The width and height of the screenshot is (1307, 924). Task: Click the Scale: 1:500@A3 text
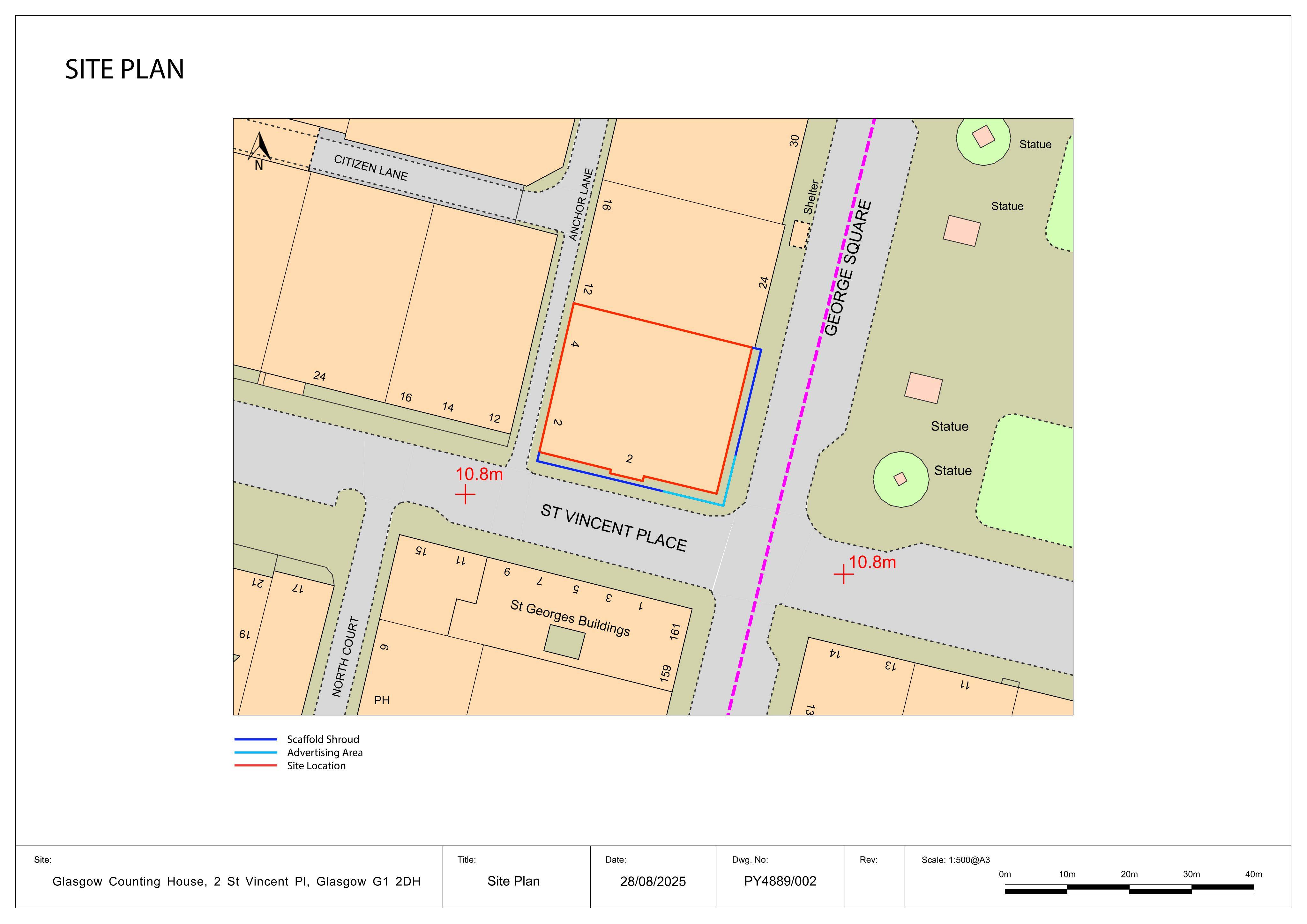tap(956, 860)
